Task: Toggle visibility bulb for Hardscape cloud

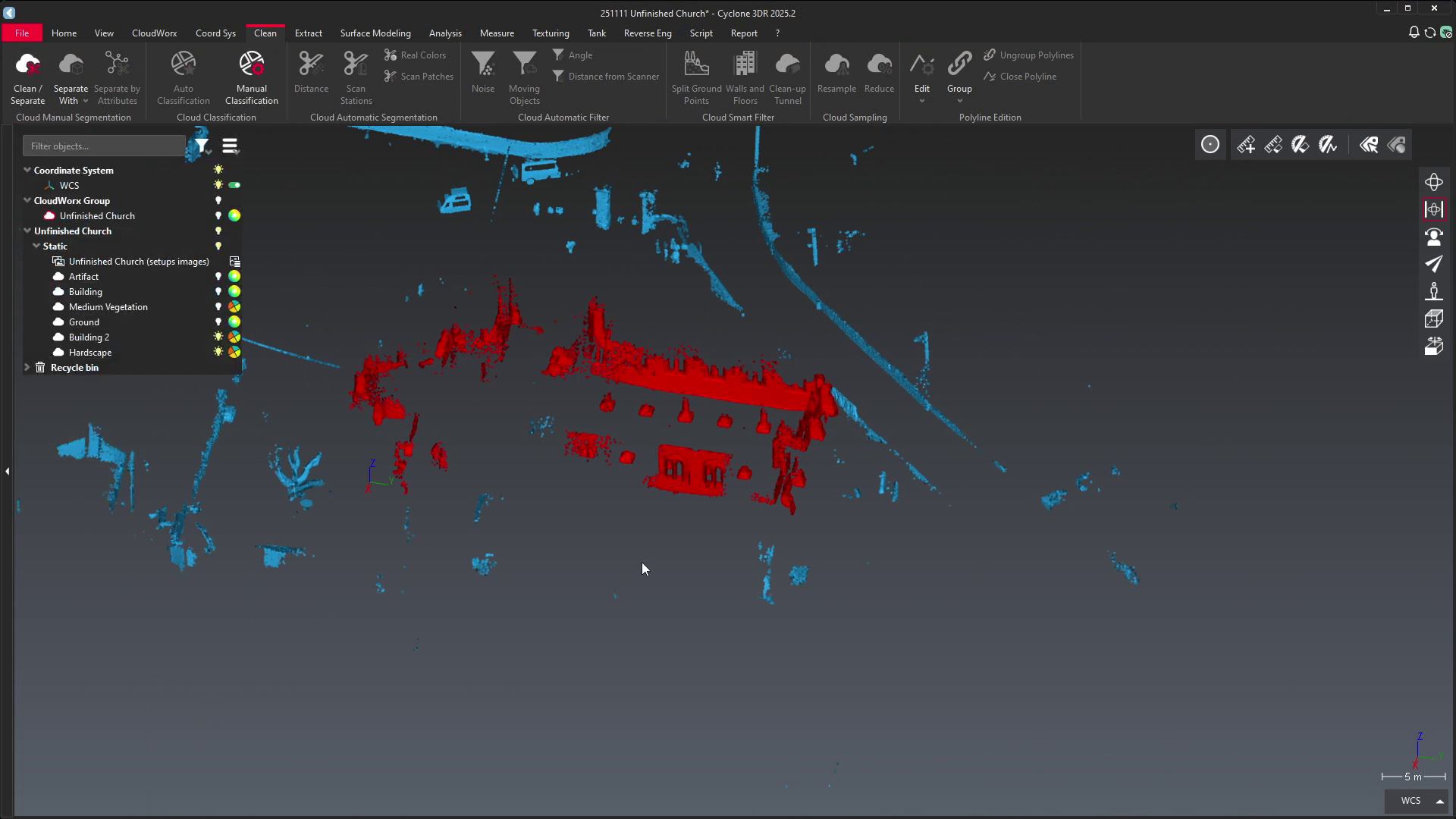Action: pos(218,352)
